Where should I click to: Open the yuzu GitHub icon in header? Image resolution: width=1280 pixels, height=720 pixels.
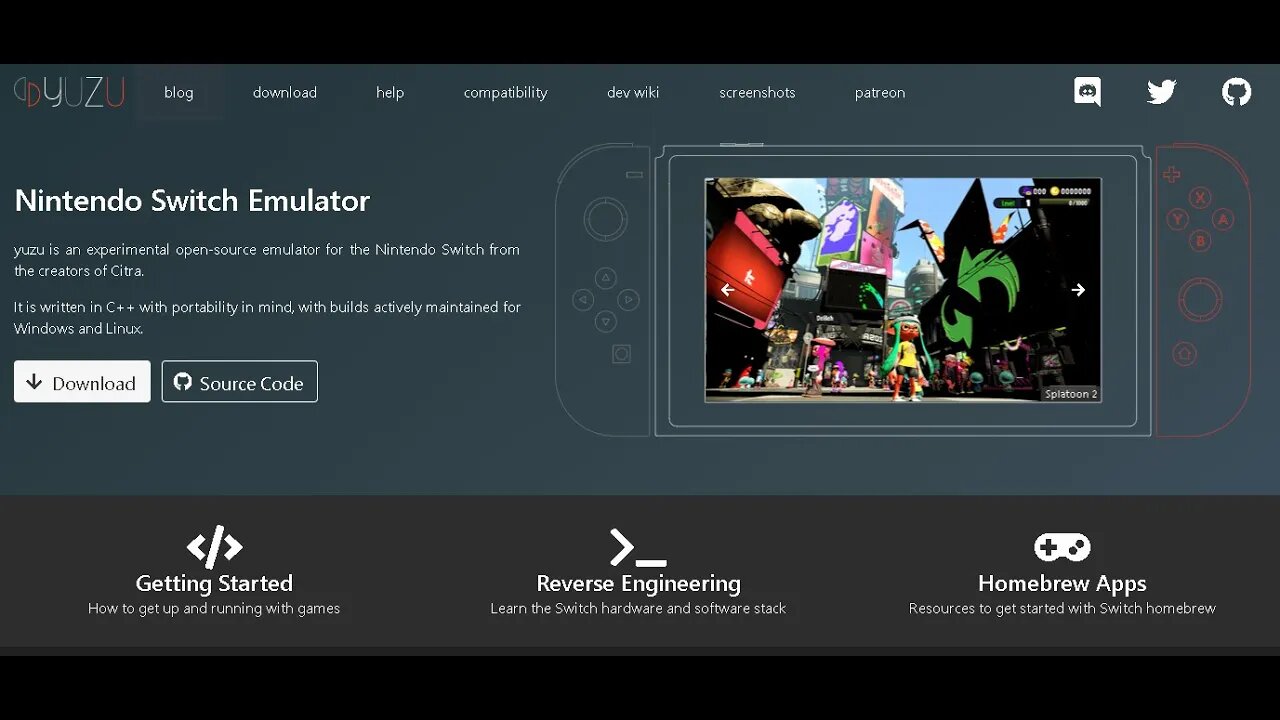pyautogui.click(x=1237, y=92)
